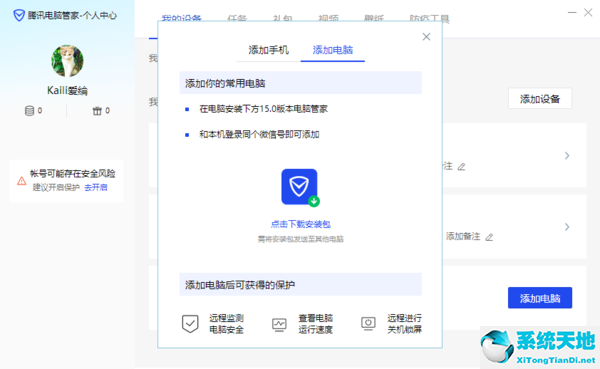600x369 pixels.
Task: Close the add device dialog
Action: 426,37
